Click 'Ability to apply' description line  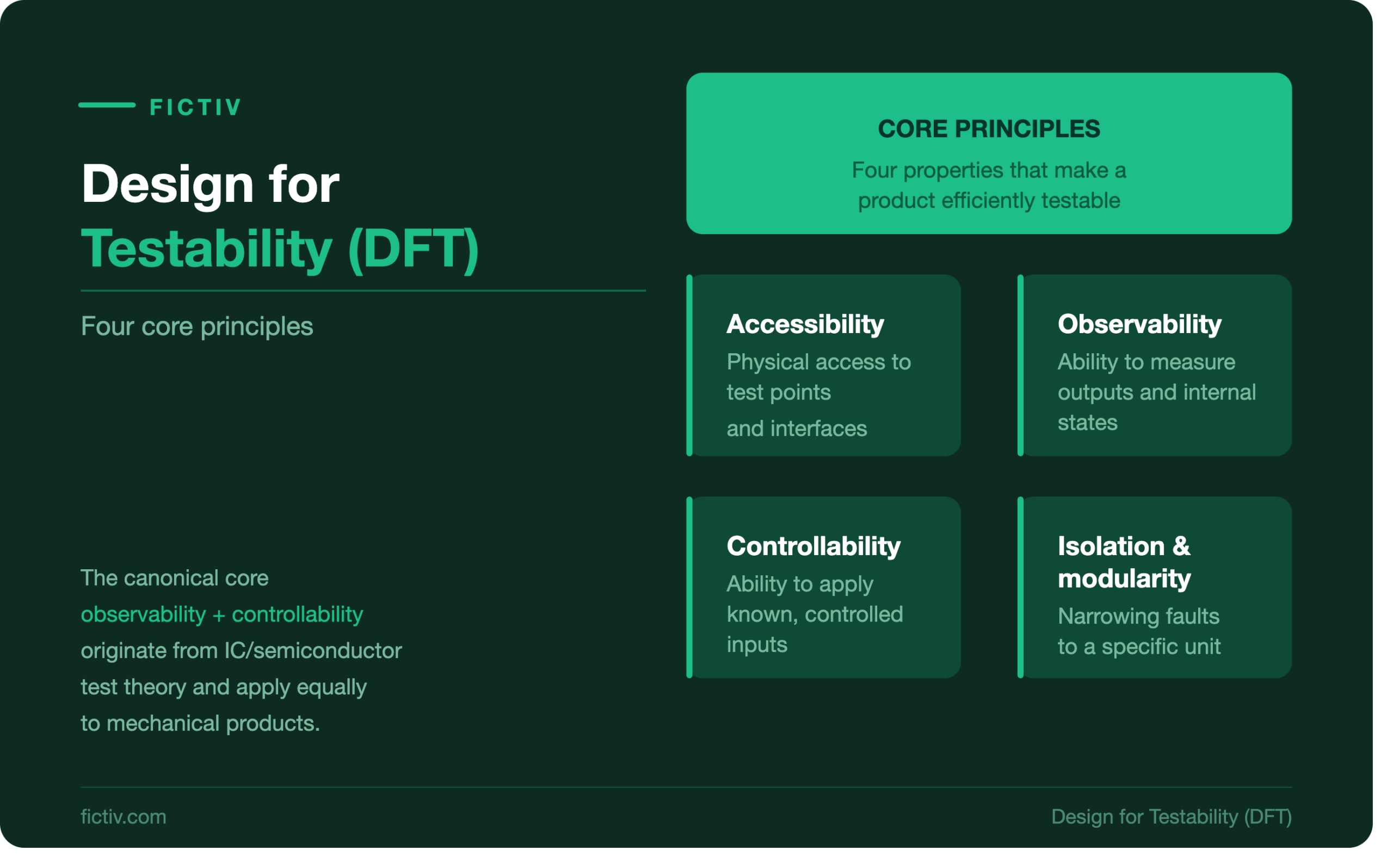pos(799,584)
